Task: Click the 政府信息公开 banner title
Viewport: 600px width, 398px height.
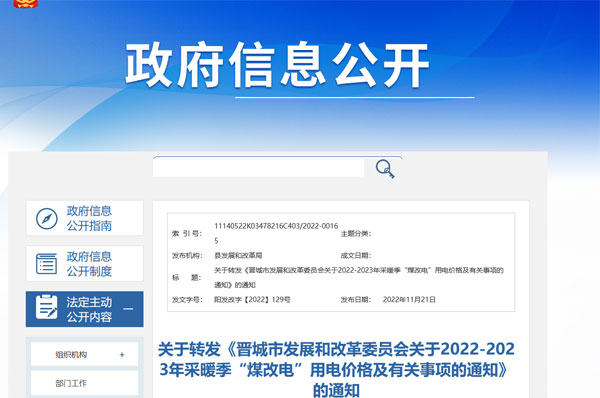Action: click(x=277, y=65)
